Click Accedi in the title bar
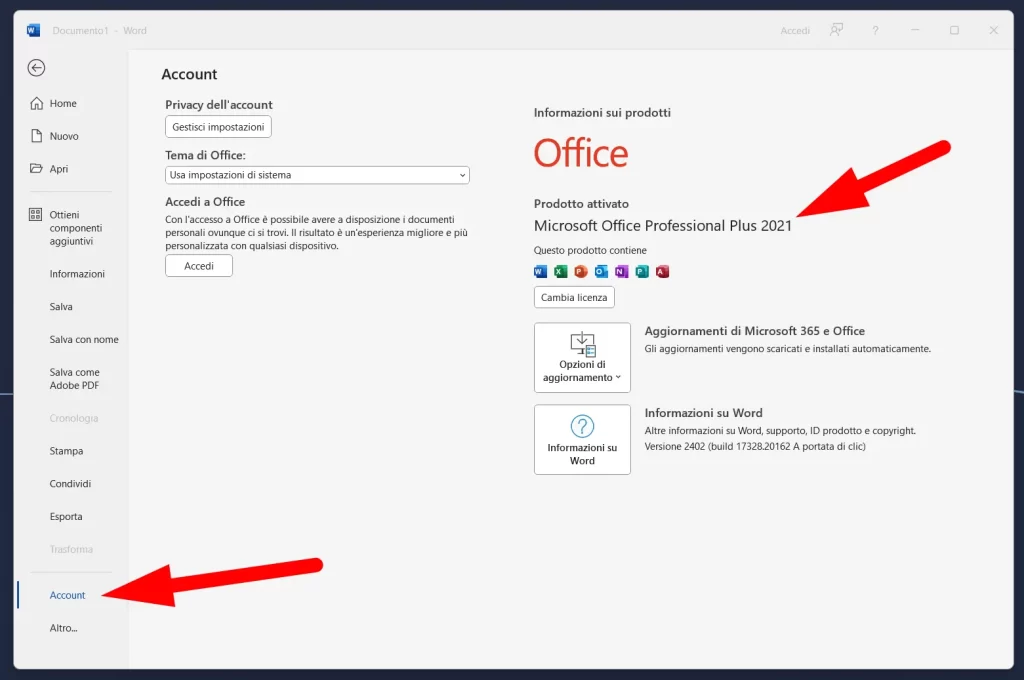Screen dimensions: 1024x680 (x=795, y=31)
